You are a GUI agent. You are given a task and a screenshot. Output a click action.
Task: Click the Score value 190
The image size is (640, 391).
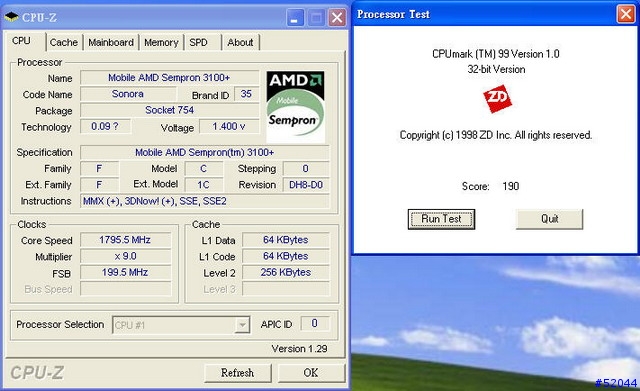pos(511,187)
